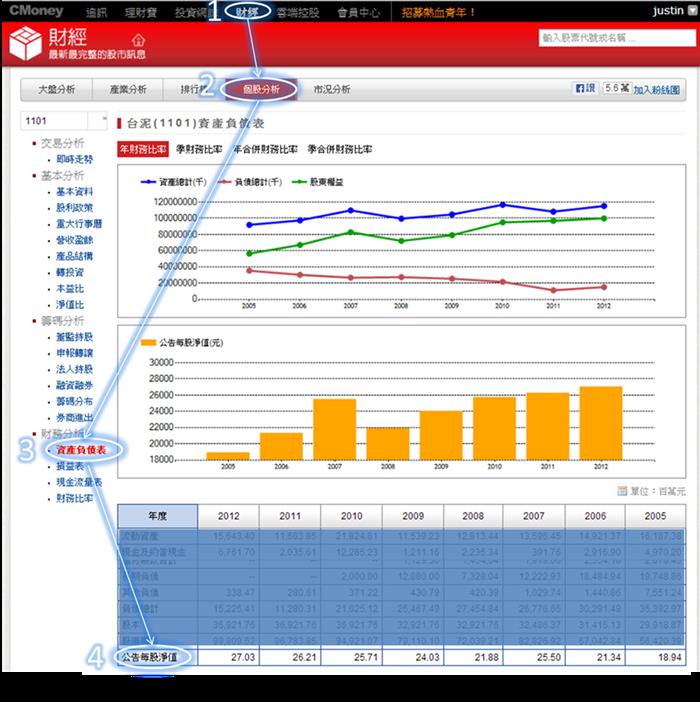Screen dimensions: 700x702
Task: Click the 2012 orange bar in chart
Action: 601,423
